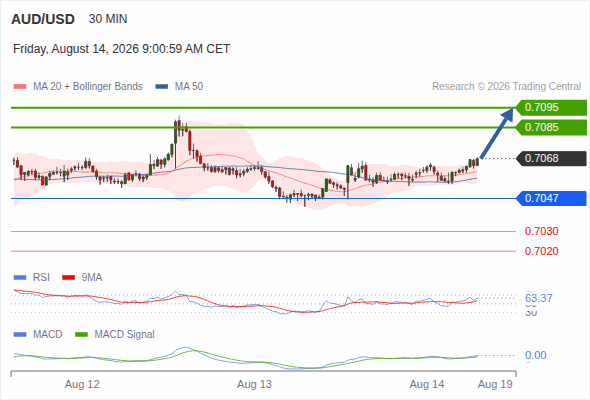Click the blue MACD legend swatch
Image resolution: width=590 pixels, height=400 pixels.
click(20, 335)
